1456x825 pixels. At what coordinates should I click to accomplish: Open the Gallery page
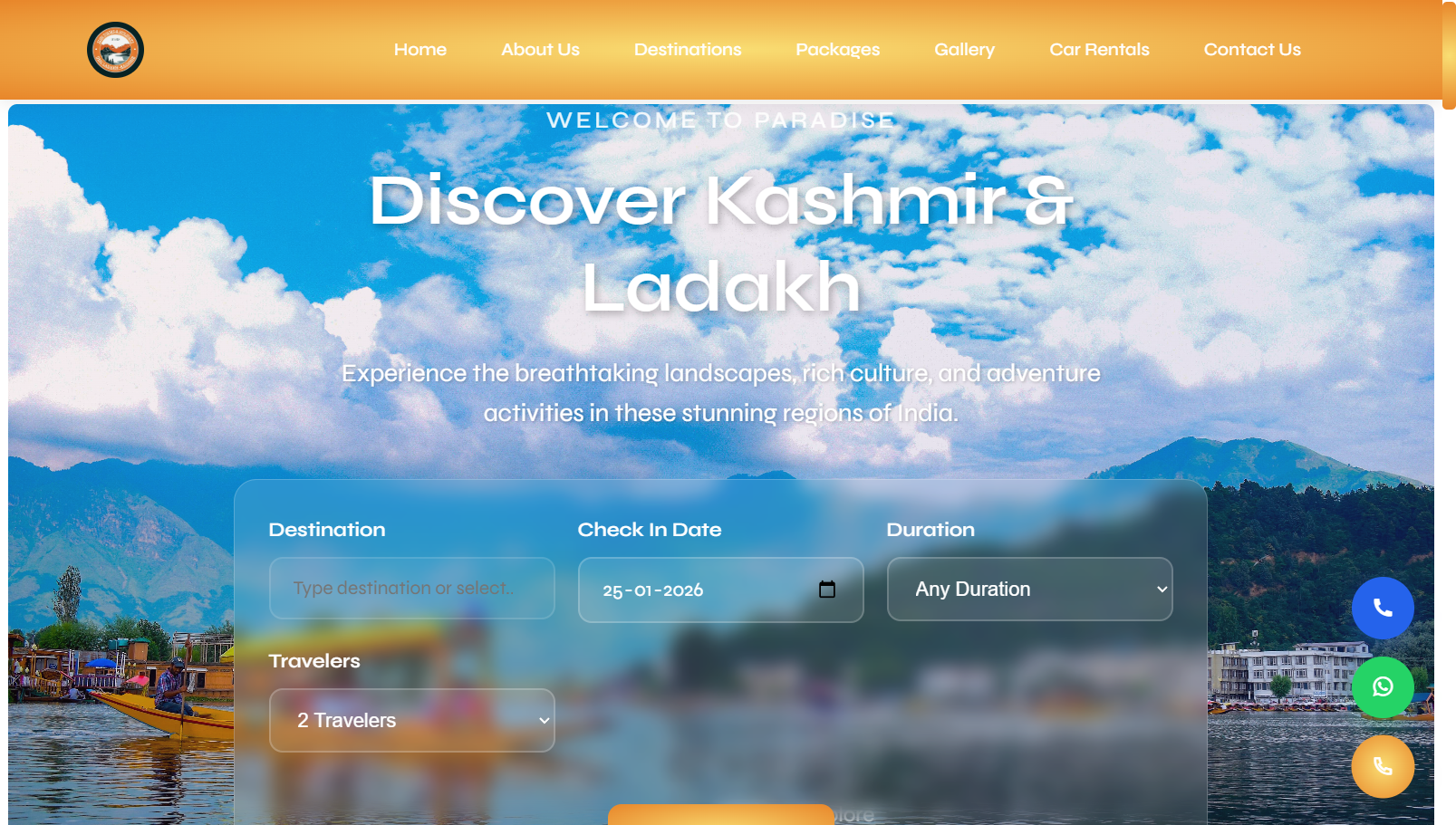(964, 50)
